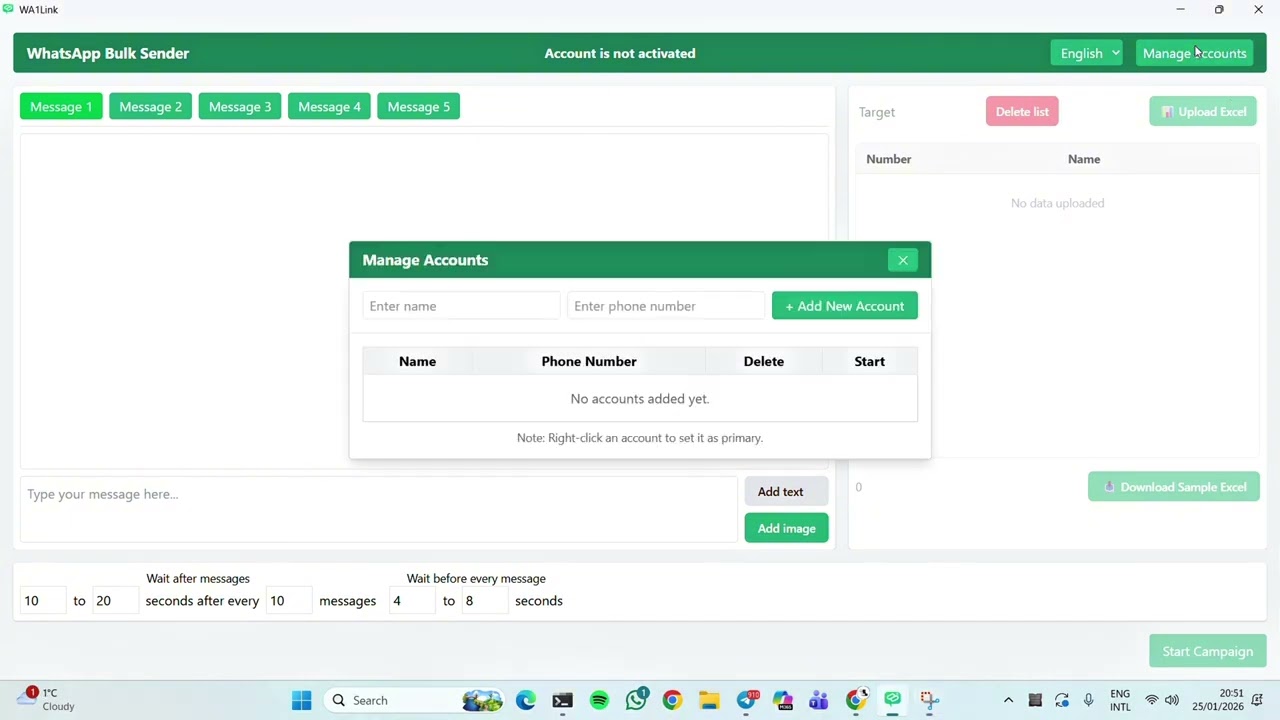Screen dimensions: 1280x720
Task: Focus the Type your message here box
Action: [x=379, y=509]
